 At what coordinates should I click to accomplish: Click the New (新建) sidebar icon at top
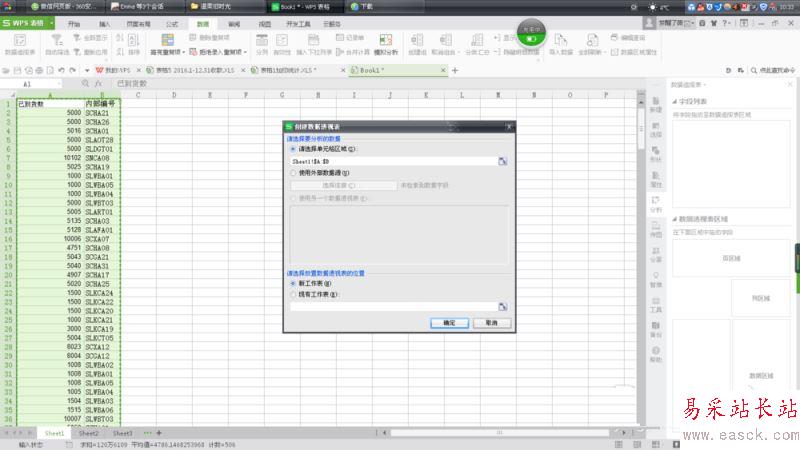656,105
